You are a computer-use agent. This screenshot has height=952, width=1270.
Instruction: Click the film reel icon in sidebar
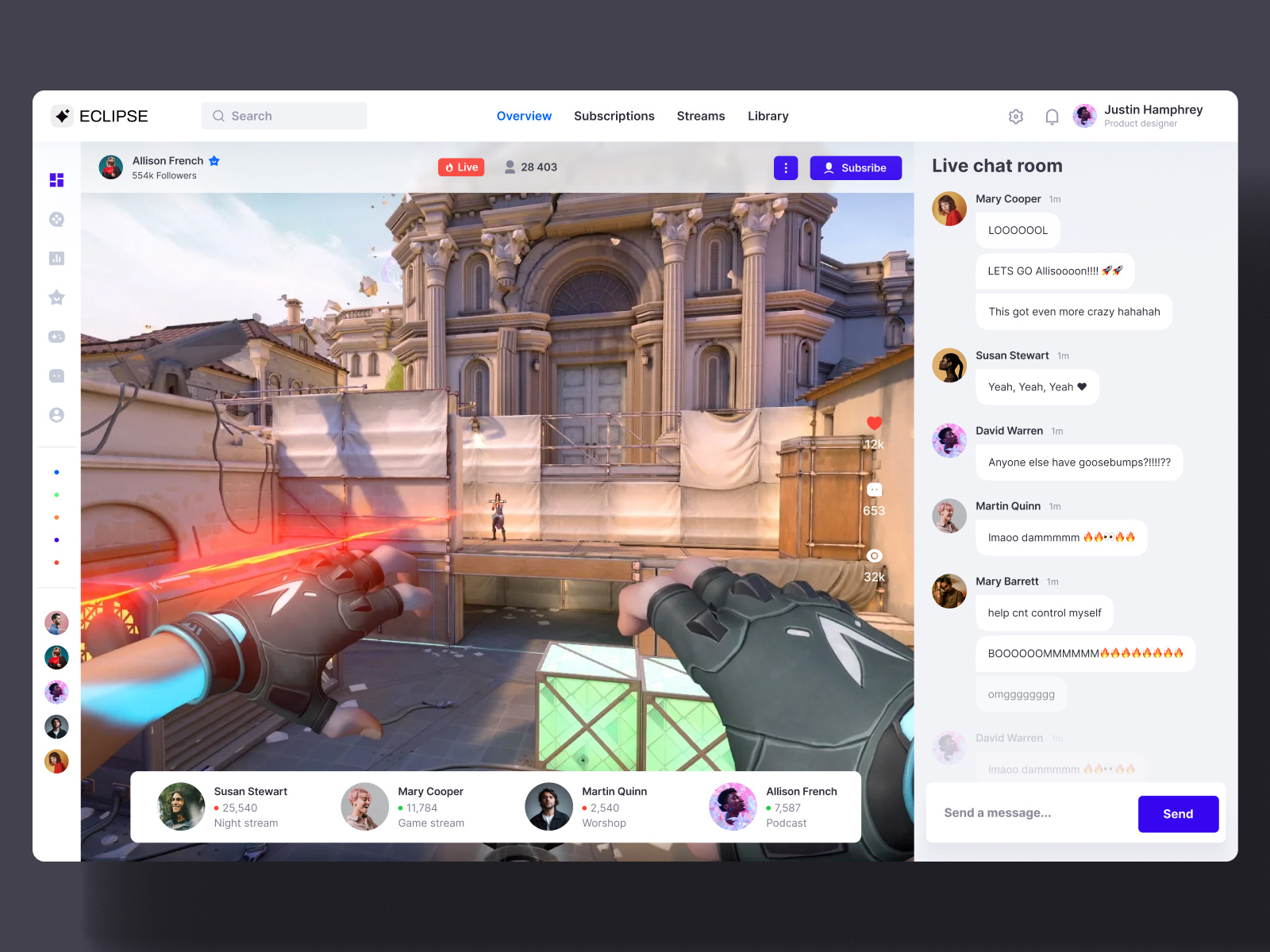[56, 219]
